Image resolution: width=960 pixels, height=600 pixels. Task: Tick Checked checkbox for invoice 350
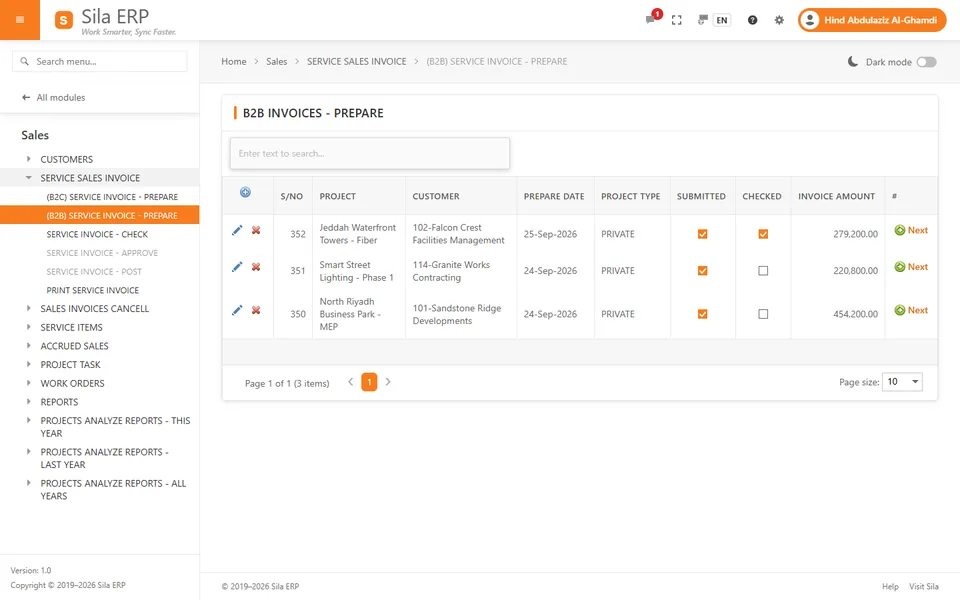click(763, 314)
